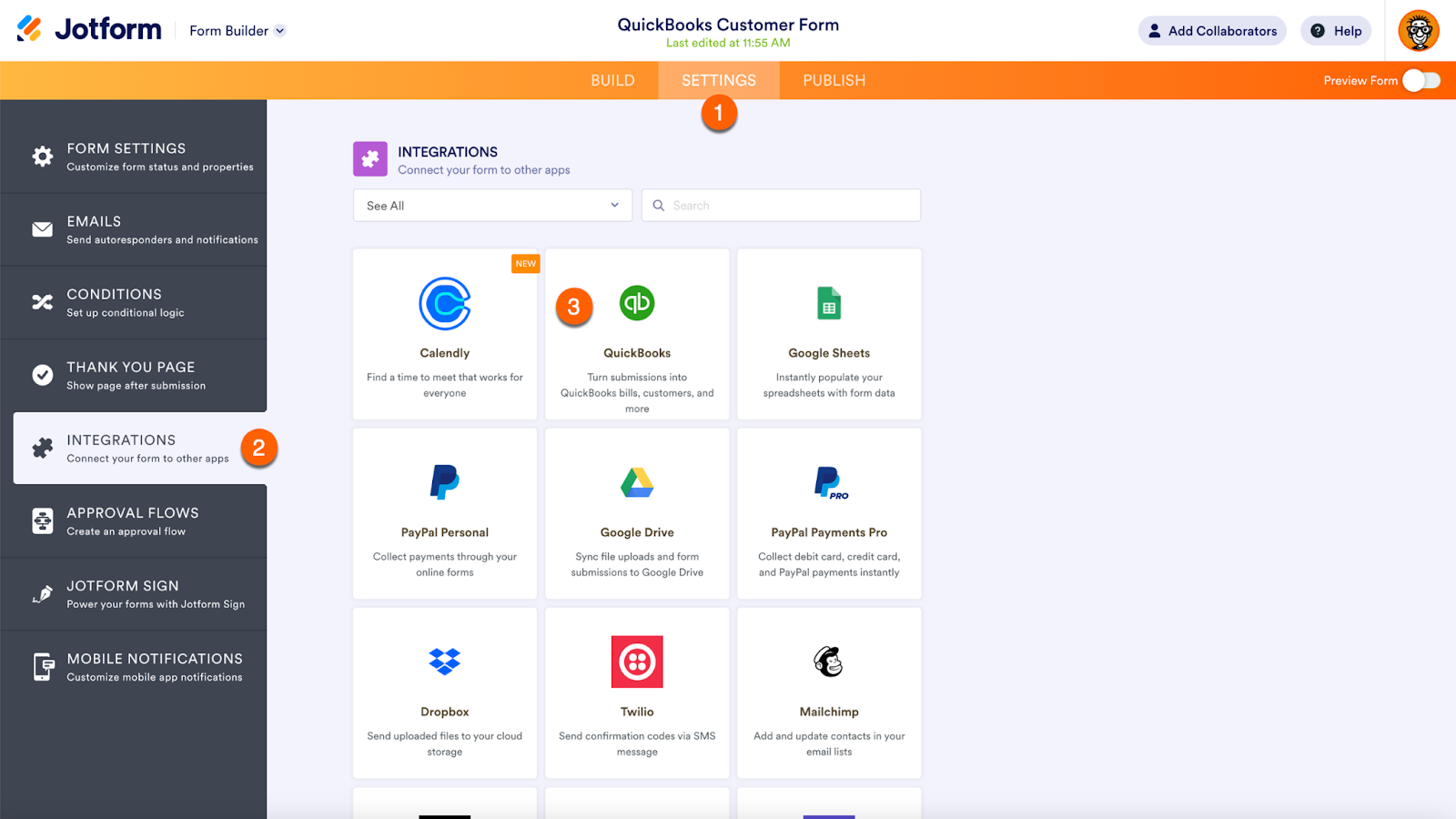Click the Approval Flows icon
Image resolution: width=1456 pixels, height=819 pixels.
coord(43,521)
